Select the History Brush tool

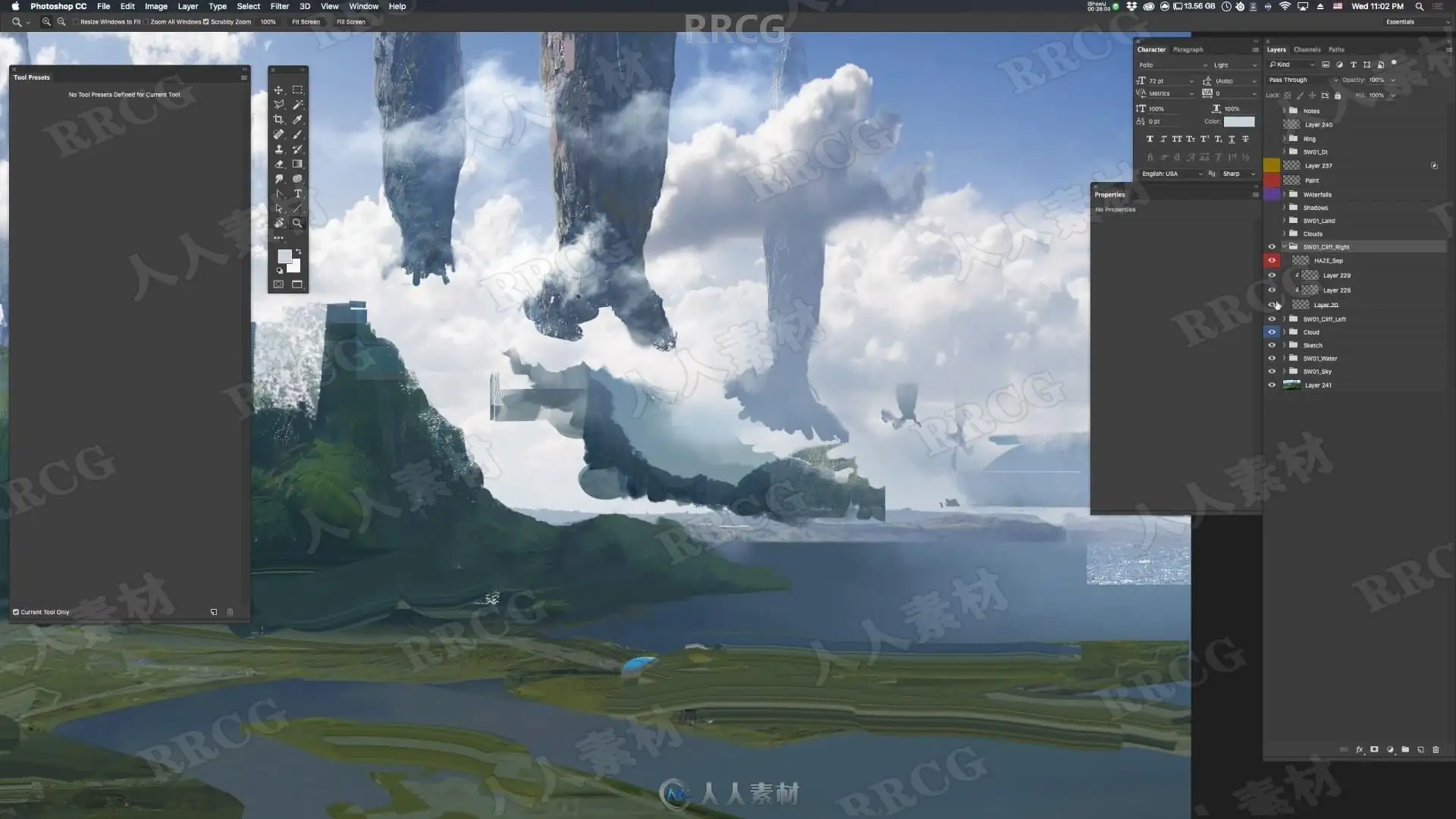(x=297, y=149)
